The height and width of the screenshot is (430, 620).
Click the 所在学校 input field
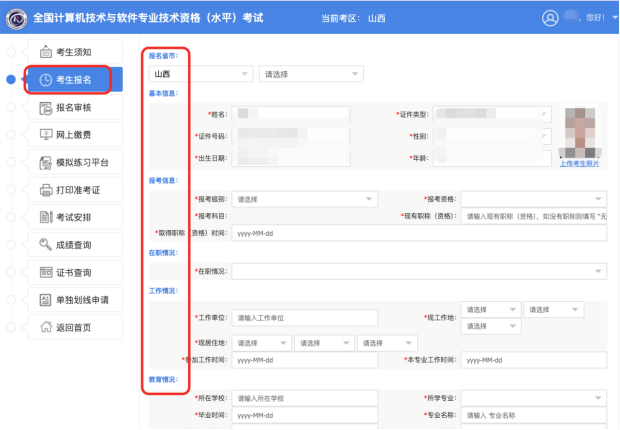click(304, 398)
